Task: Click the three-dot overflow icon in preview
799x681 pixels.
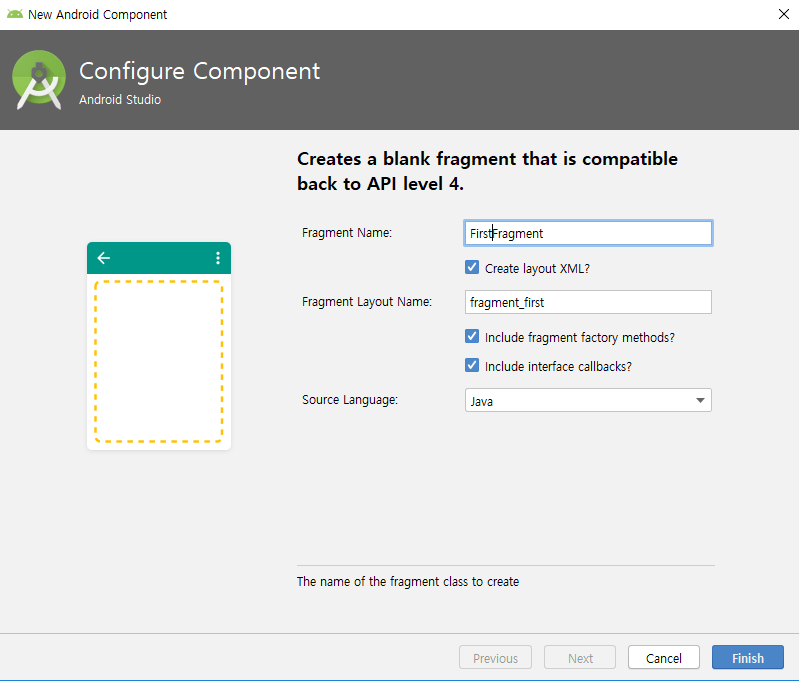Action: (218, 258)
